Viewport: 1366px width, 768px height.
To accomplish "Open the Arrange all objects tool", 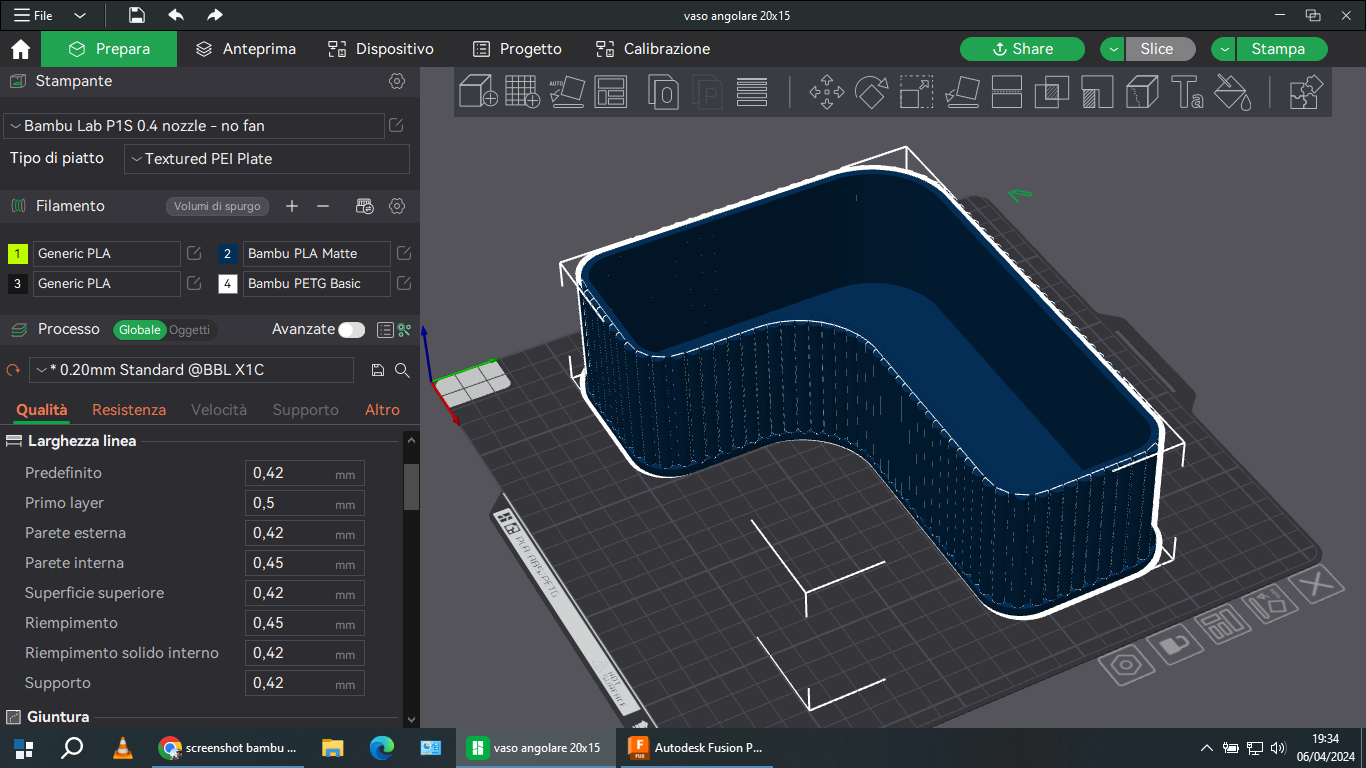I will pos(610,92).
